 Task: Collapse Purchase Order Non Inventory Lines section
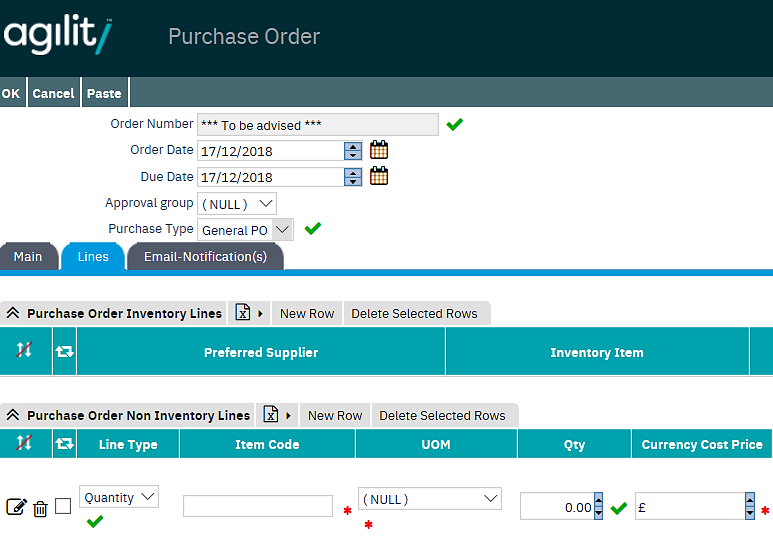[x=13, y=416]
